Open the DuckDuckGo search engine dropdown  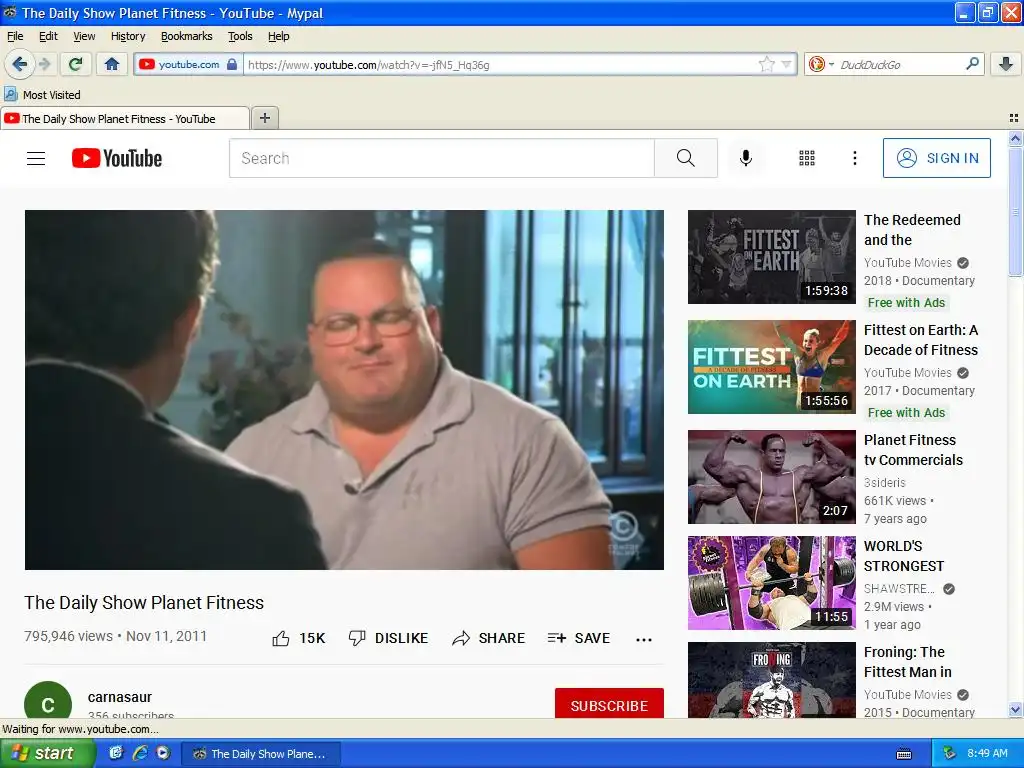click(821, 64)
